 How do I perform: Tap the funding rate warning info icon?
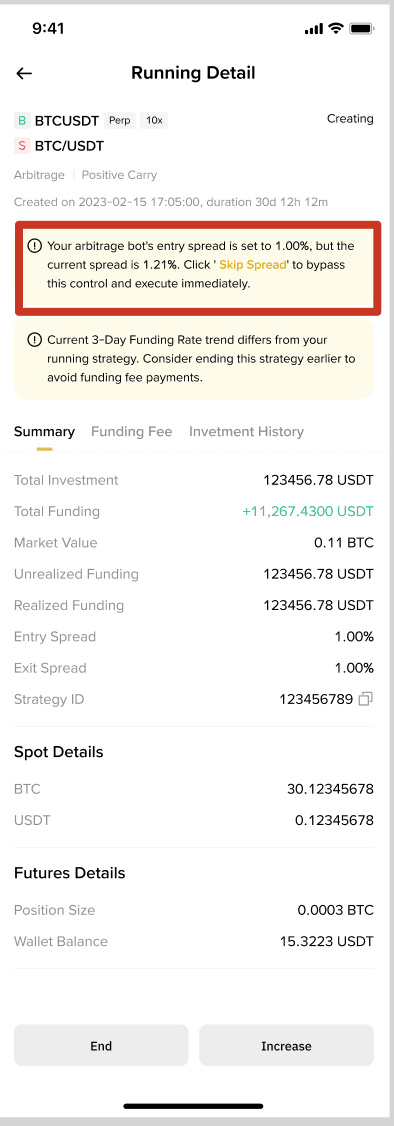[34, 340]
